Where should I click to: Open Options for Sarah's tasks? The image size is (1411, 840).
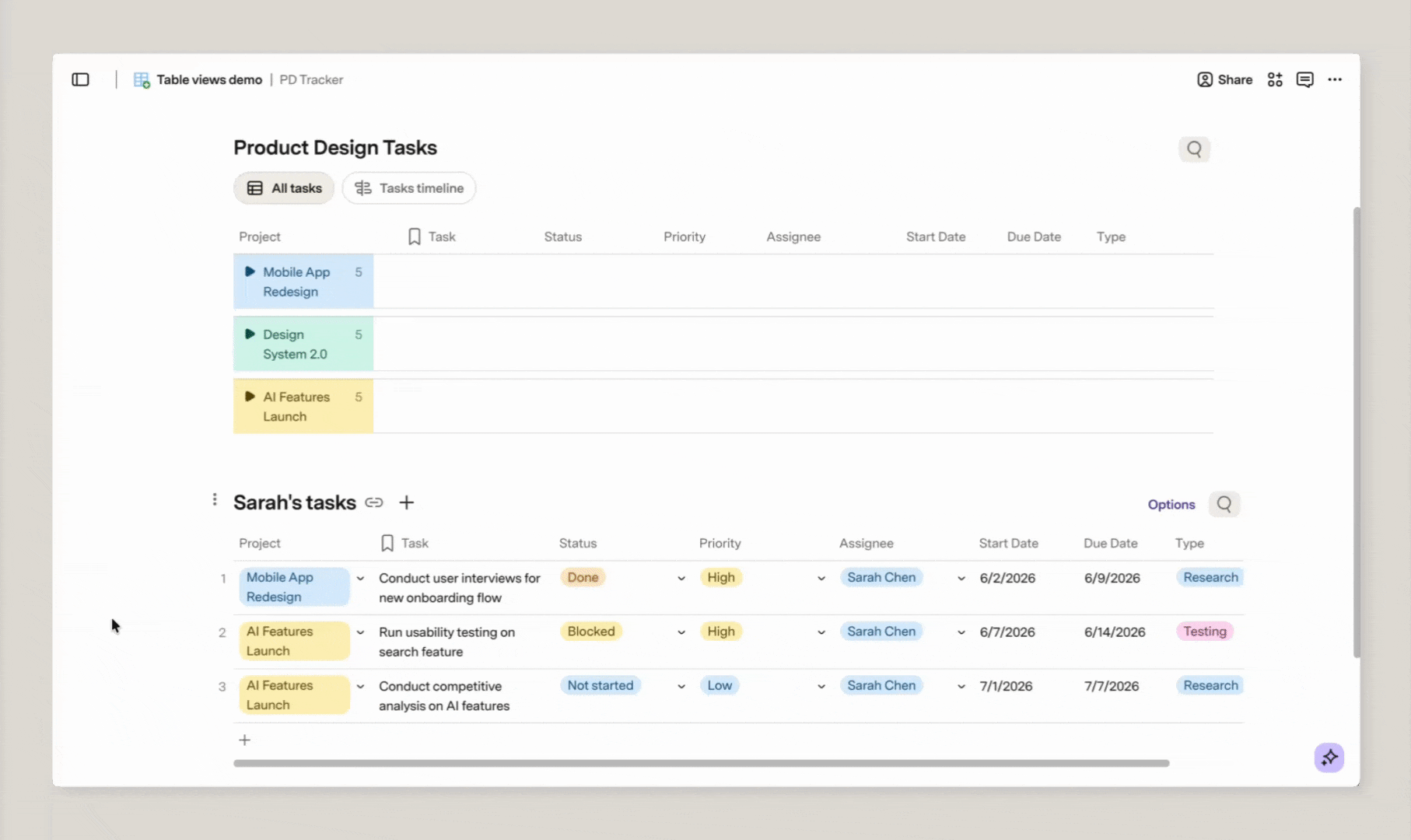(1171, 504)
